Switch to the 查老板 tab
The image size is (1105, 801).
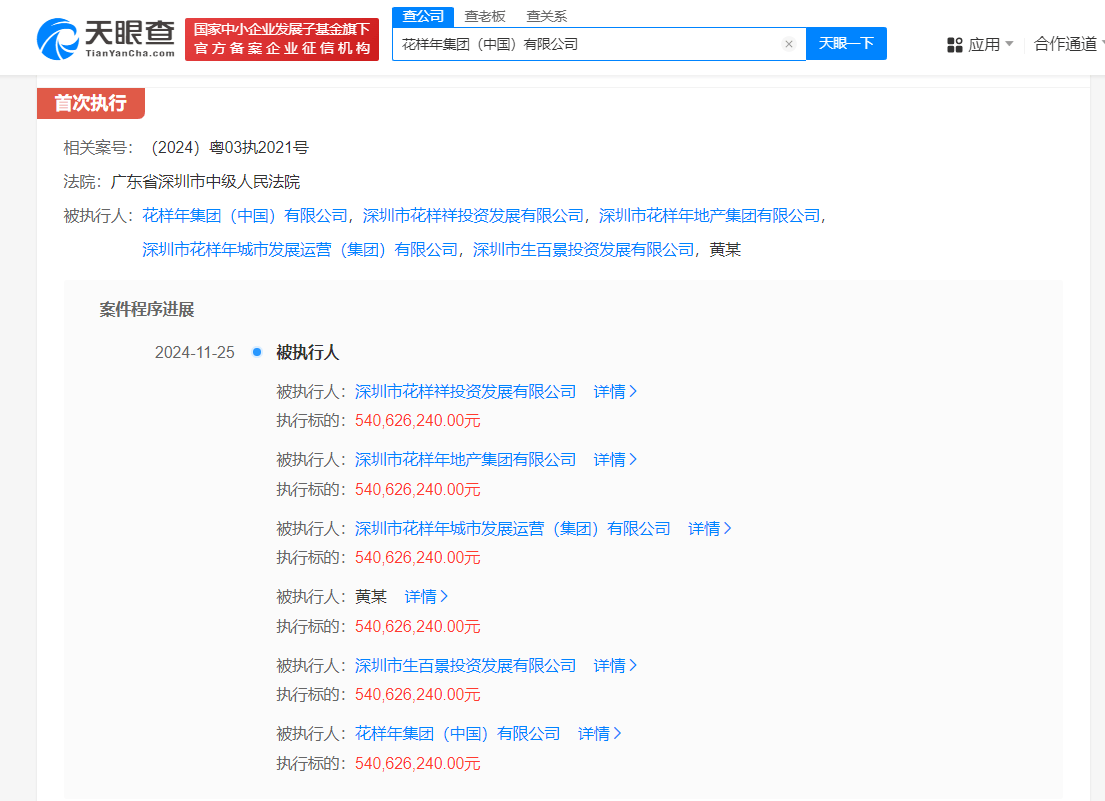point(485,16)
